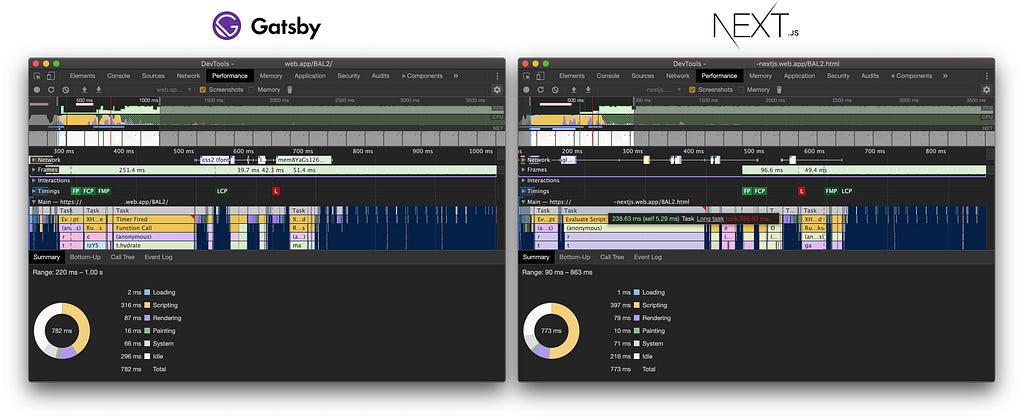
Task: Open the kebab menu in Gatsby DevTools
Action: click(x=497, y=76)
